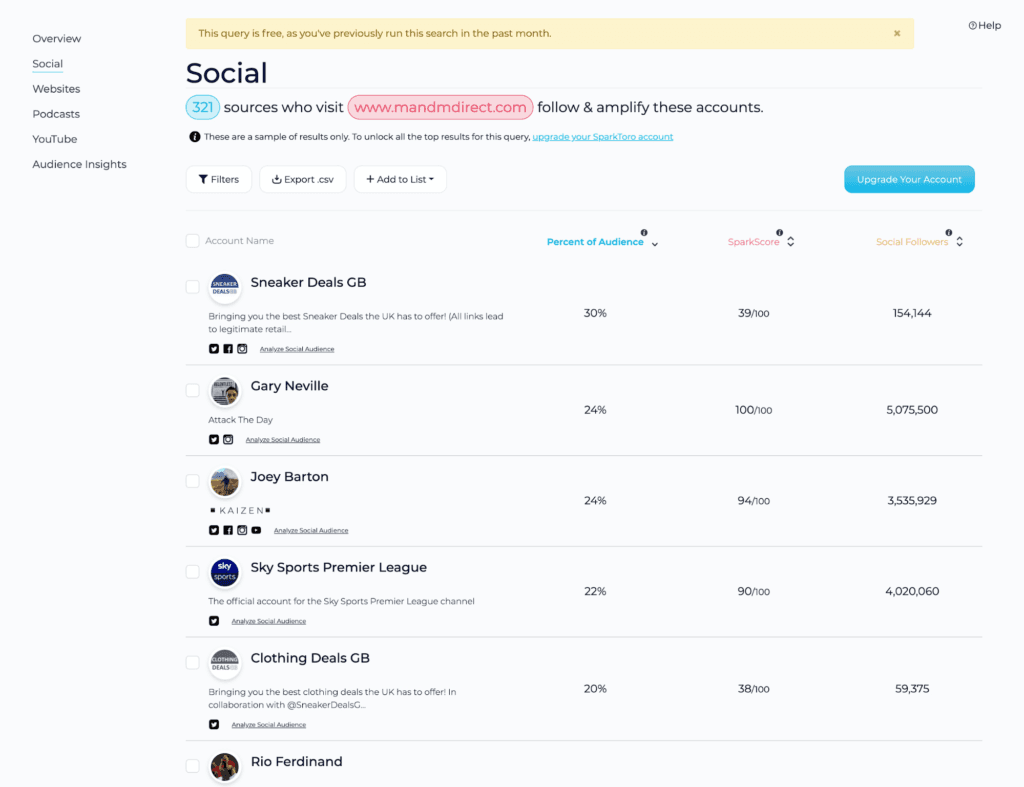Check the Clothing Deals GB row checkbox

[x=193, y=662]
